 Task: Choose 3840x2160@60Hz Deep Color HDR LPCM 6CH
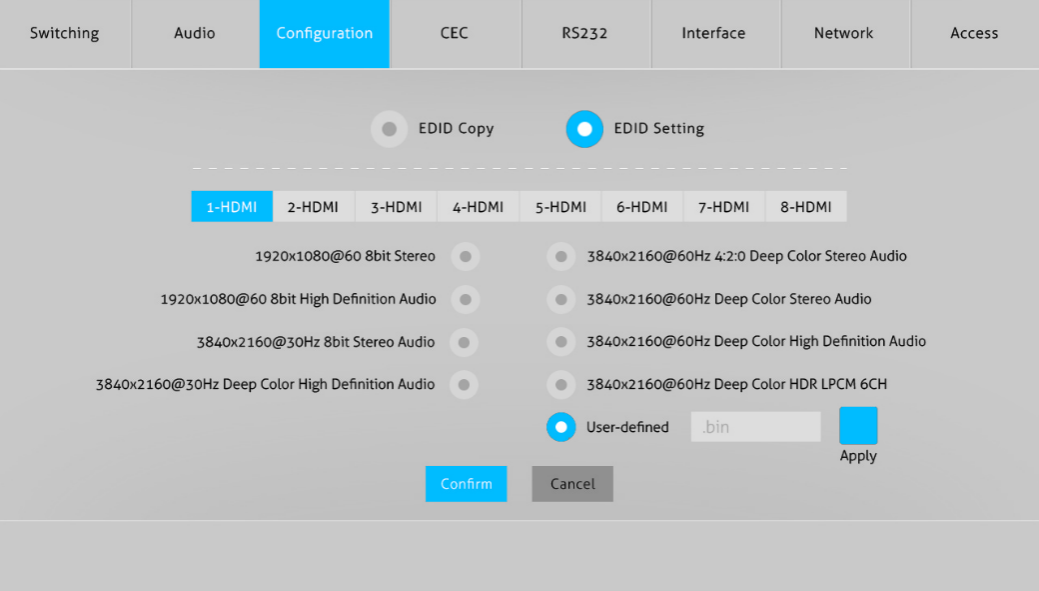coord(561,385)
